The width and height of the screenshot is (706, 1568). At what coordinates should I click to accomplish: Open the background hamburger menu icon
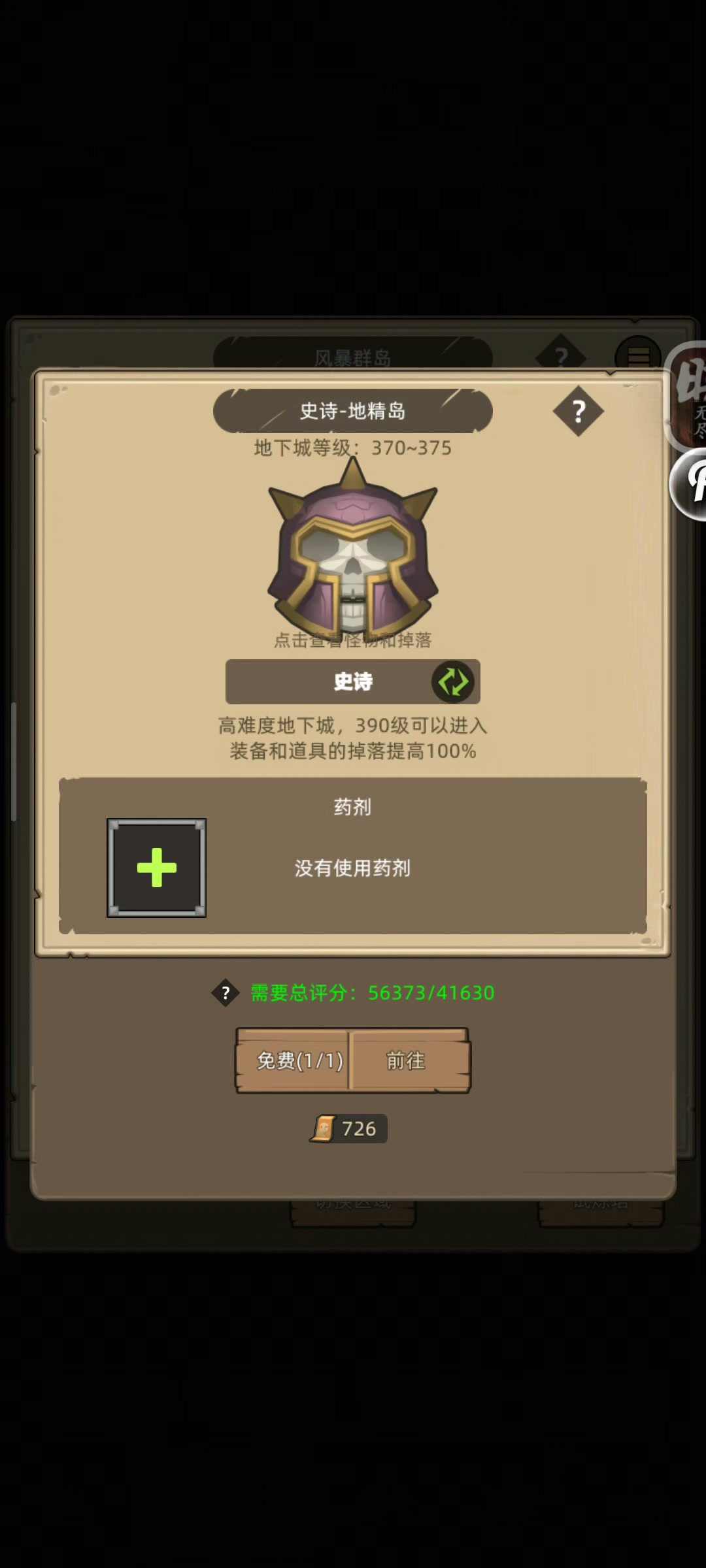click(638, 357)
